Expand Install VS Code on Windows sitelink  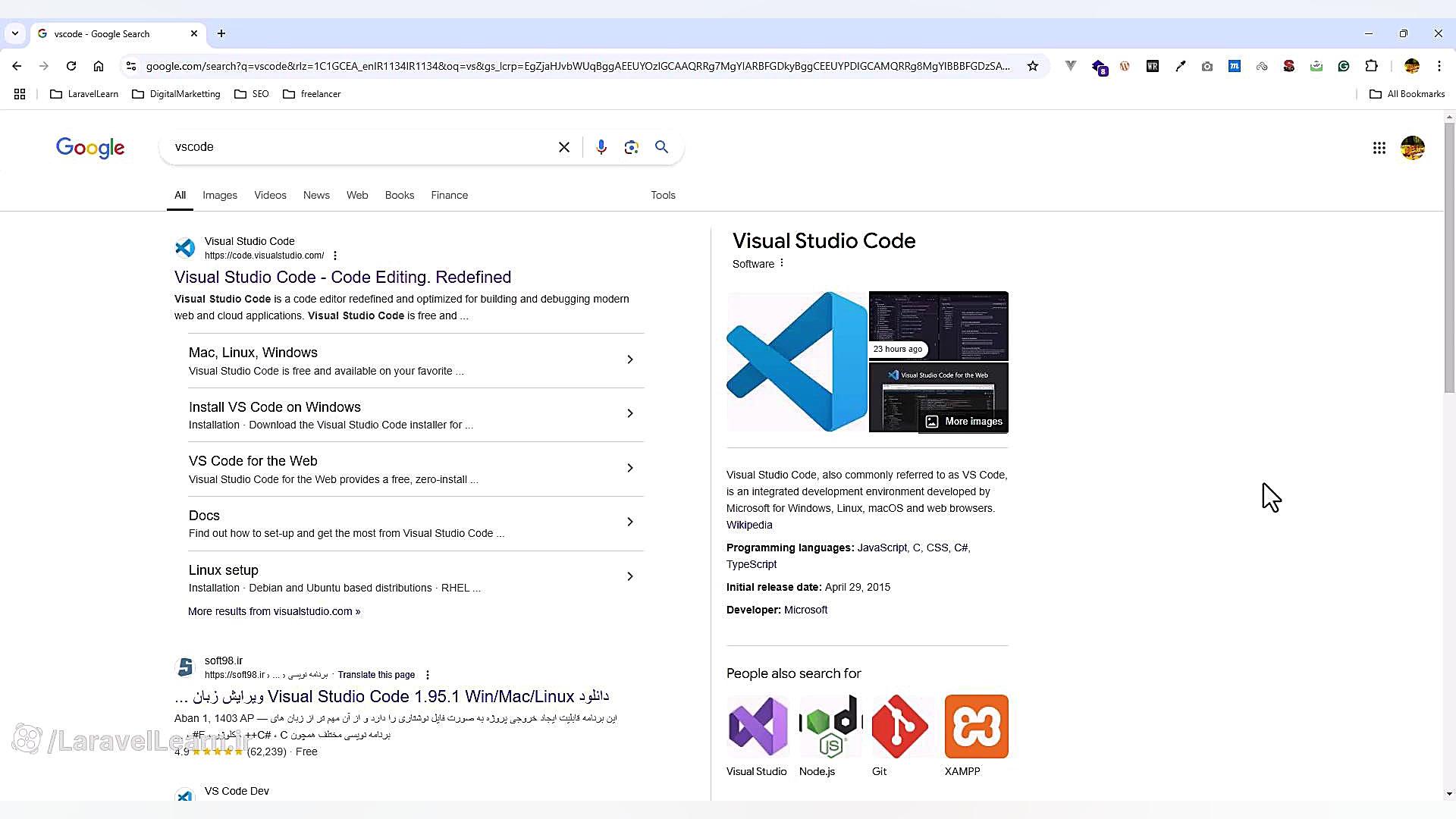pos(630,413)
